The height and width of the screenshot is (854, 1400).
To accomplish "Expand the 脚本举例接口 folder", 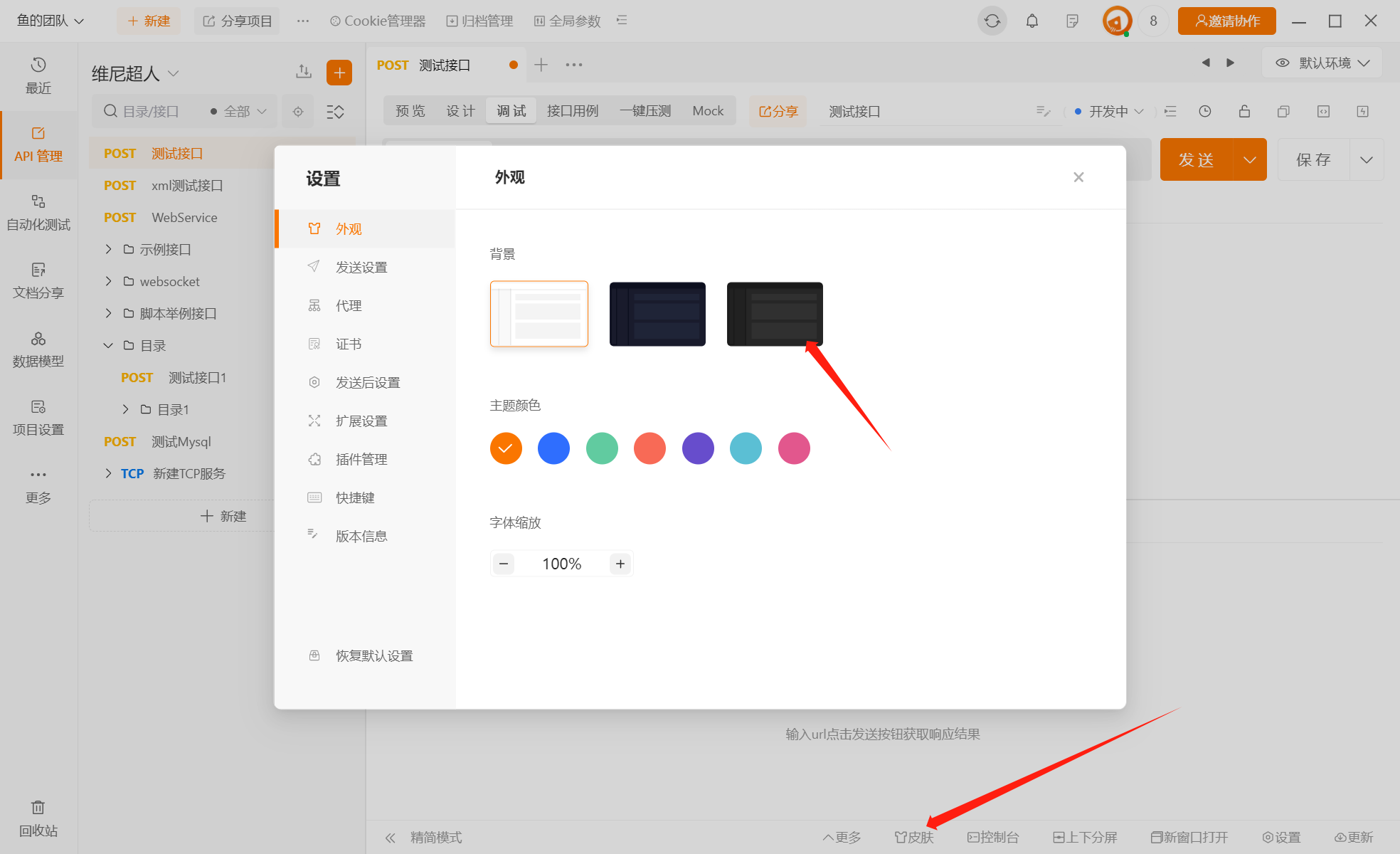I will 108,313.
